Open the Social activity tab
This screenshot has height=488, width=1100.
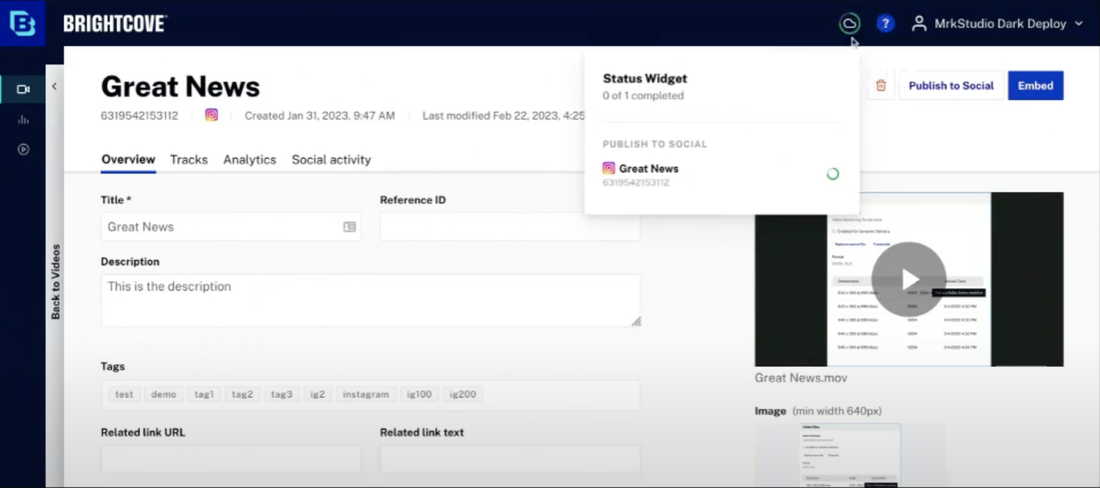[x=331, y=159]
